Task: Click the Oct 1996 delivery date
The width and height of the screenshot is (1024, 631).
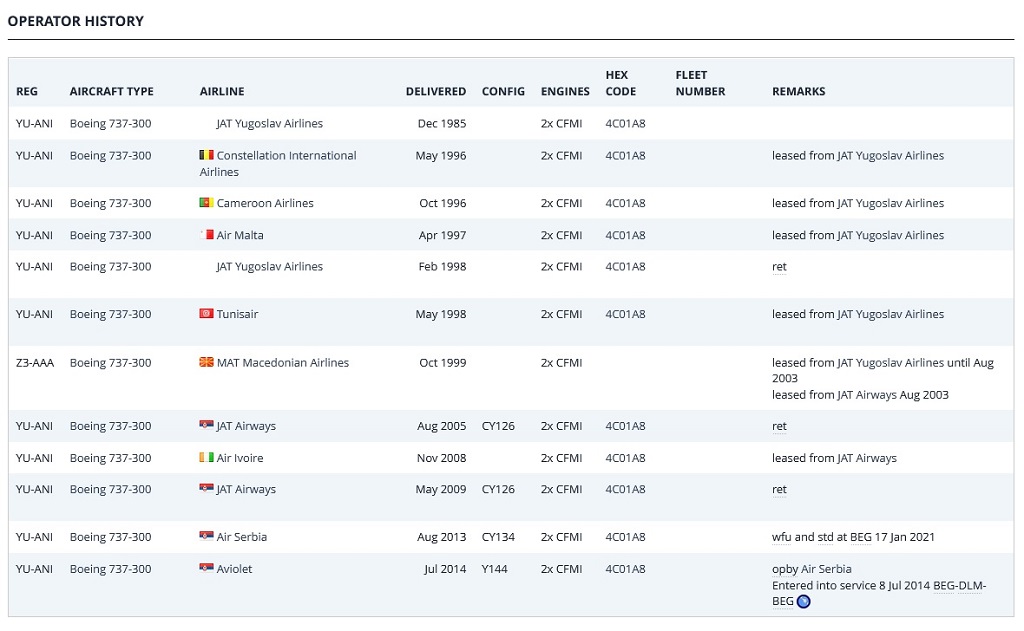Action: [x=443, y=203]
